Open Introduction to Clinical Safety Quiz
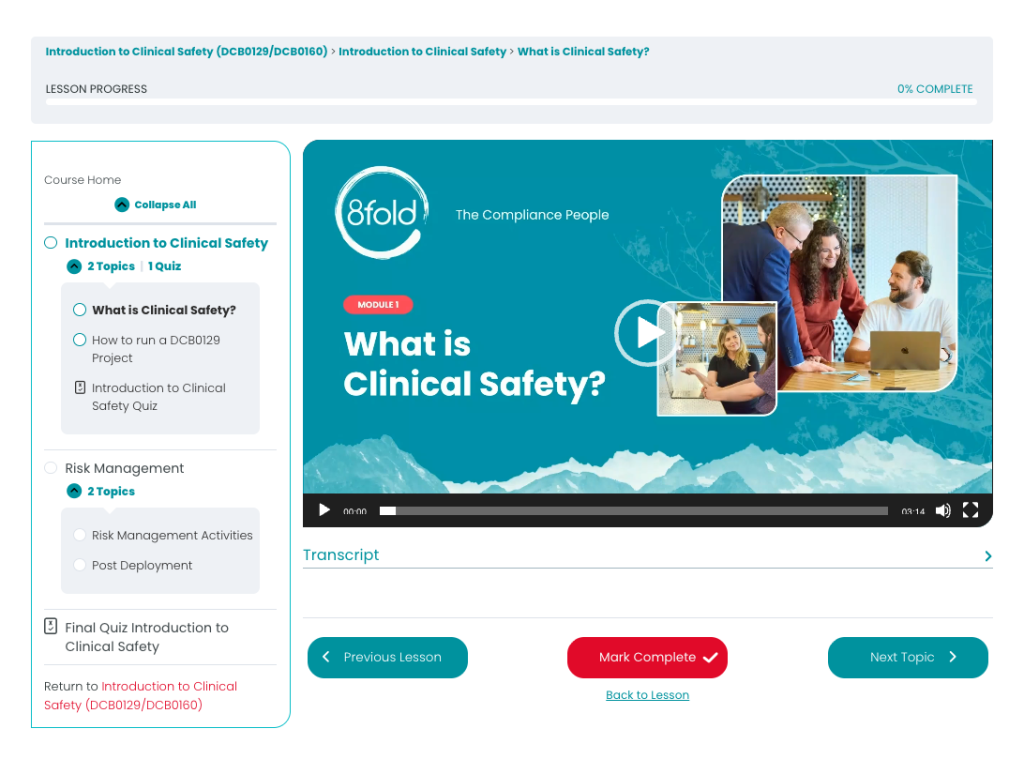 tap(159, 396)
